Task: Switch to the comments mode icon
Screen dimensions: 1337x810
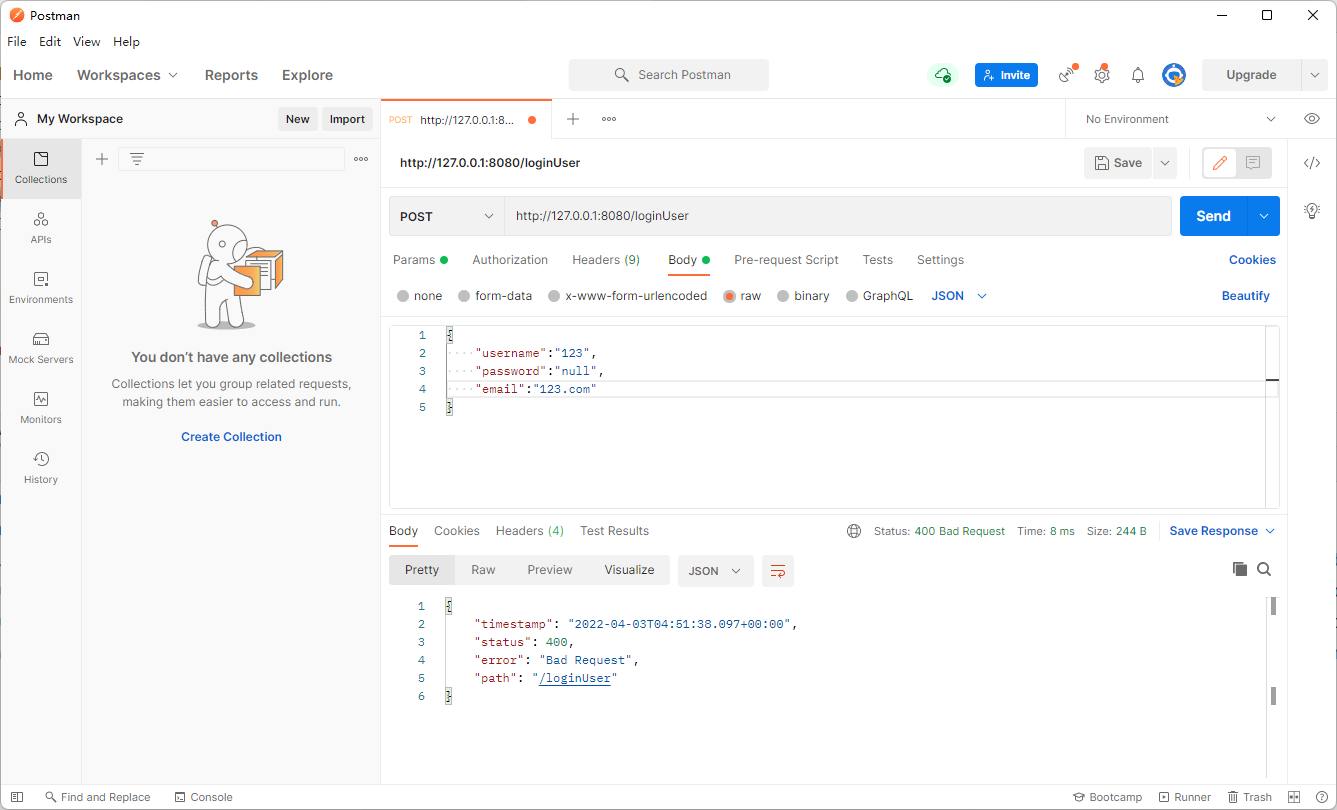Action: coord(1253,163)
